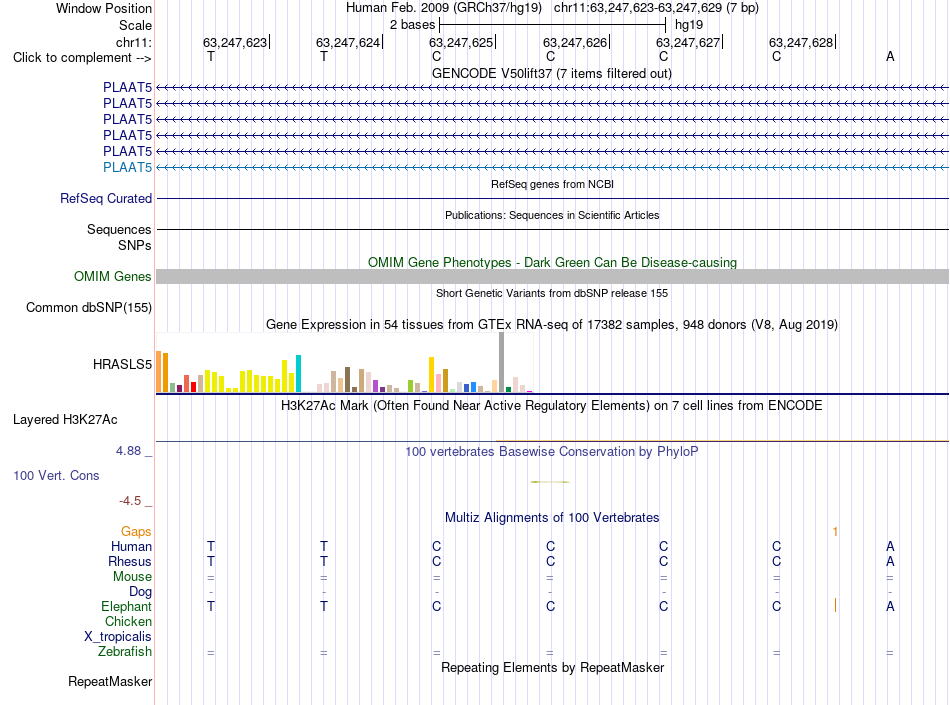Click base A in the Rhesus alignment row
The image size is (950, 705).
890,561
